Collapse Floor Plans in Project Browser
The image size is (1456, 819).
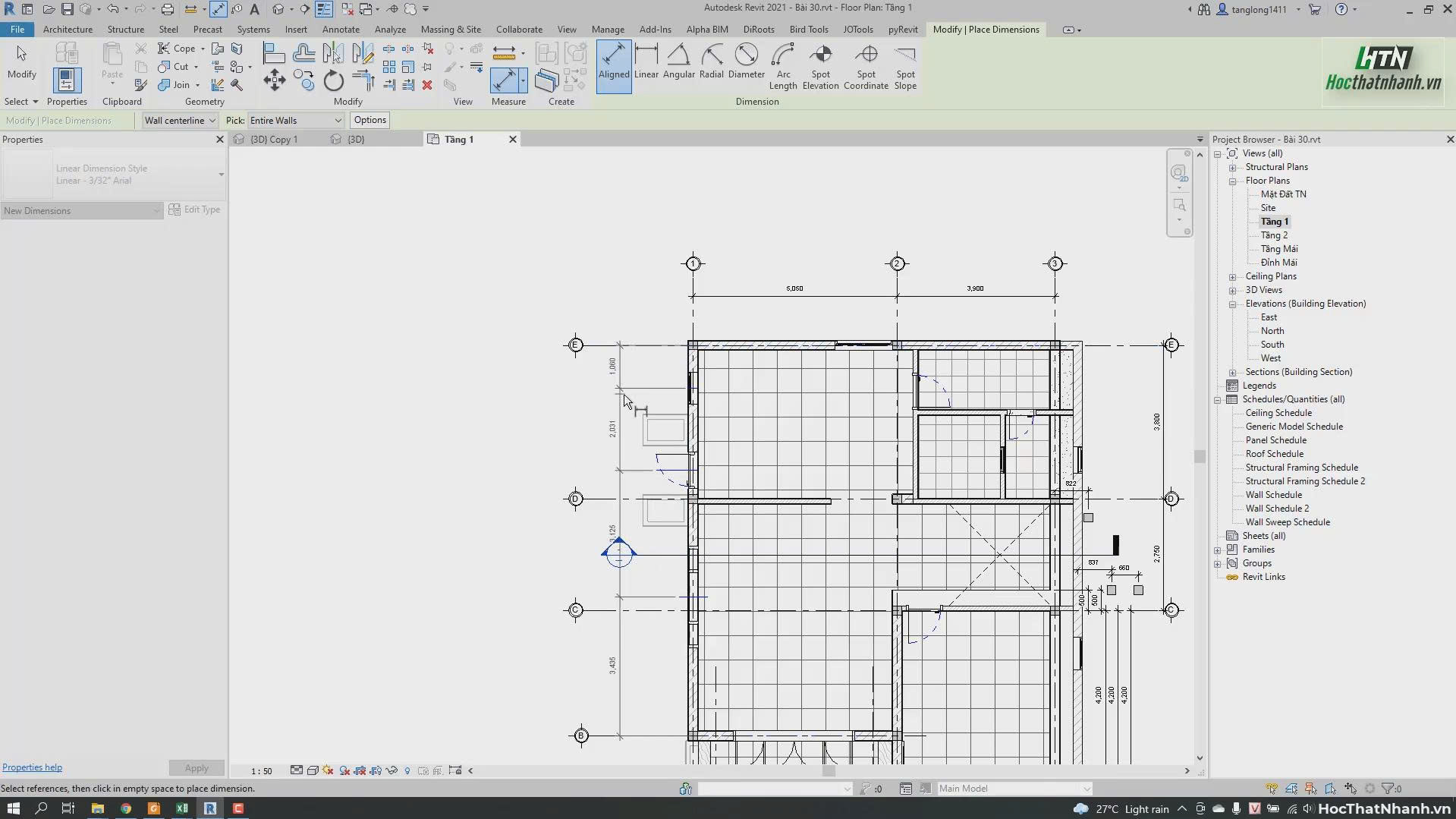click(x=1233, y=181)
